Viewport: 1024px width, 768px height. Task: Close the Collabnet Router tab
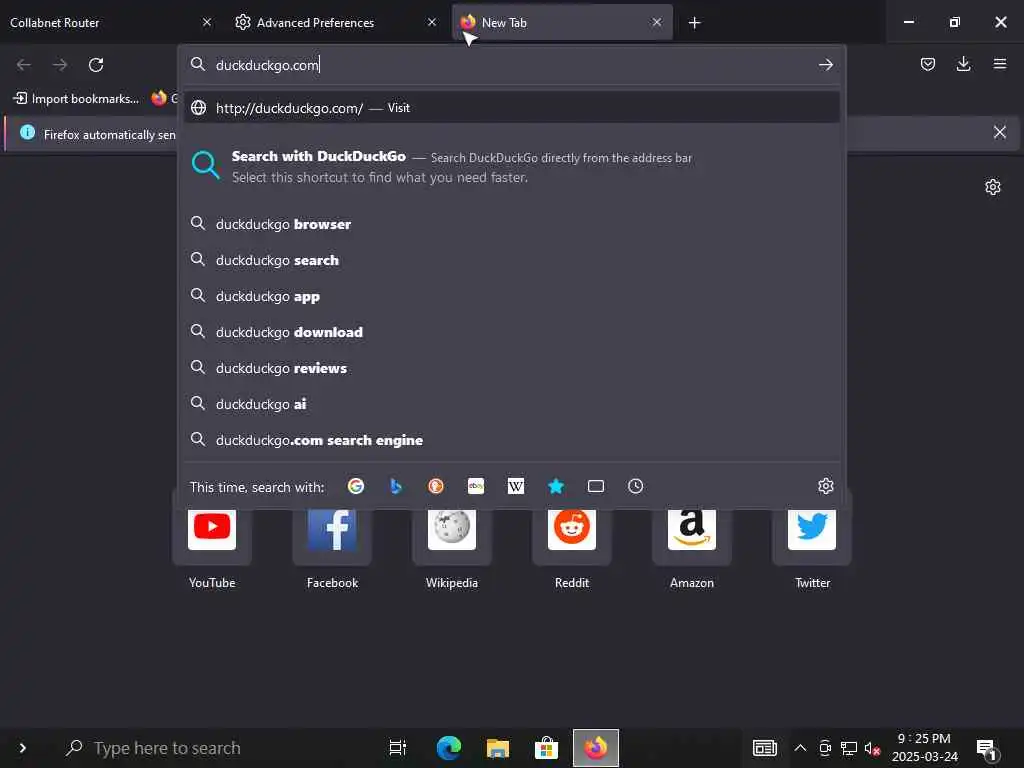tap(206, 22)
